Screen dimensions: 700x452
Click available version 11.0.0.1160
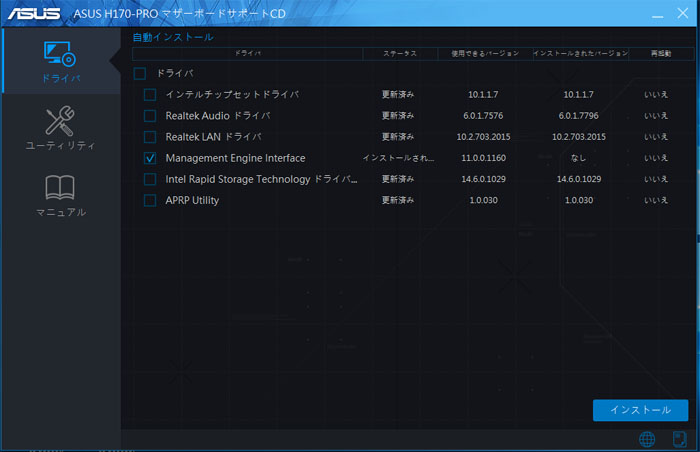tap(483, 158)
